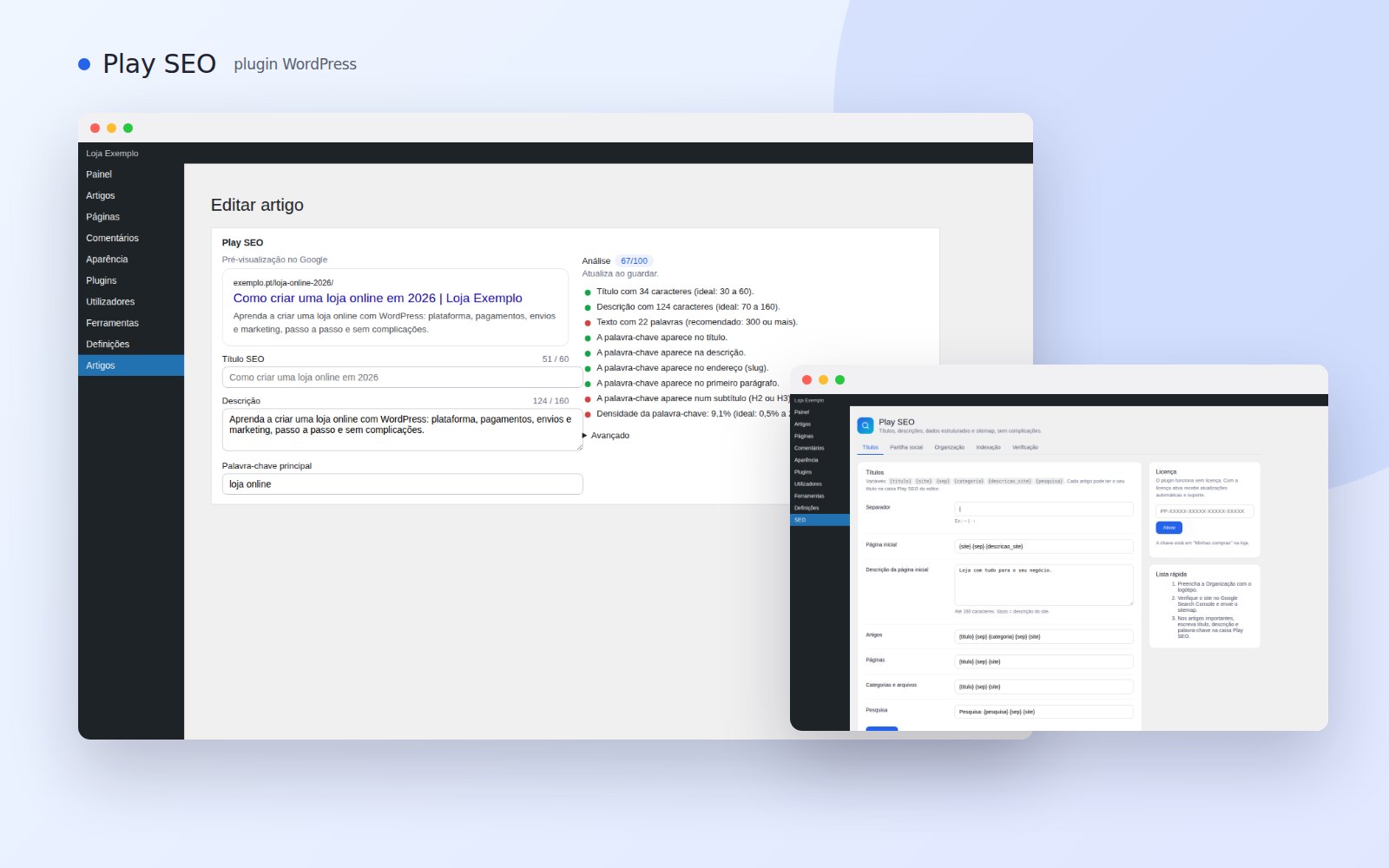Image resolution: width=1389 pixels, height=868 pixels.
Task: Edit the Página inicial title template field
Action: pyautogui.click(x=1043, y=546)
